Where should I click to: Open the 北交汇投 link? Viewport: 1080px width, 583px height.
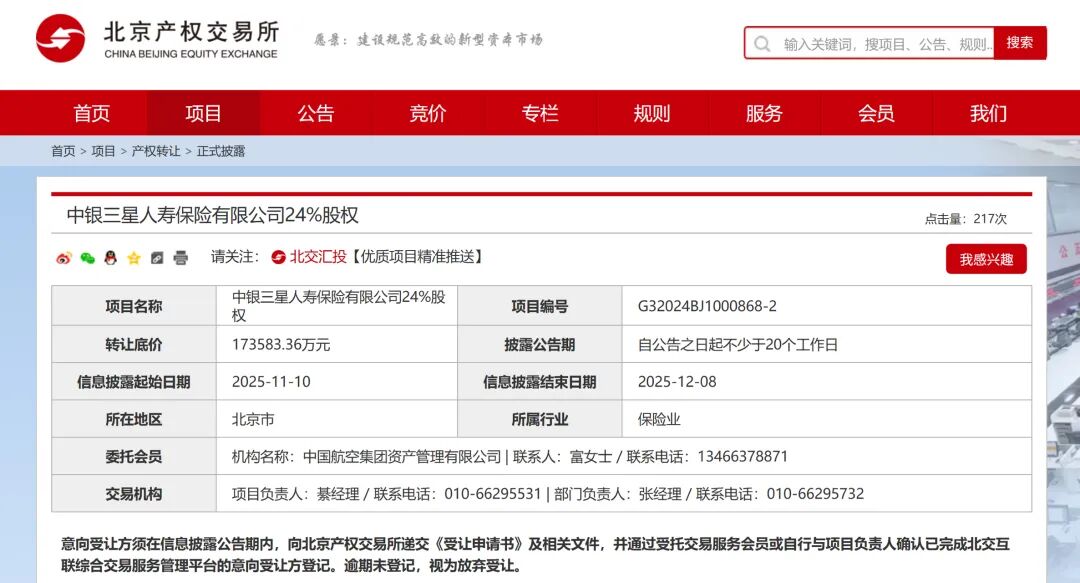click(318, 257)
